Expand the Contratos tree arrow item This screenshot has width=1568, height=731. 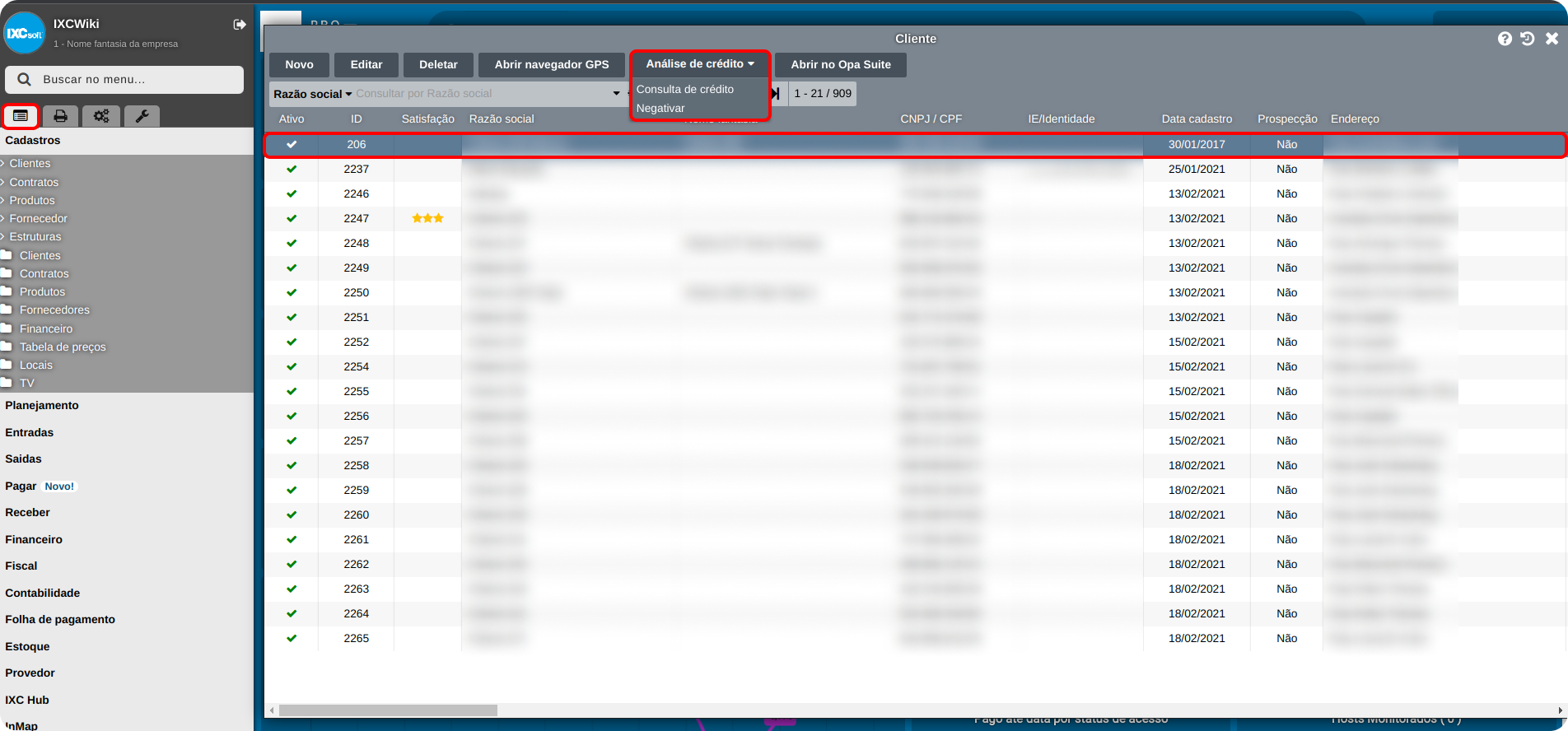point(3,182)
